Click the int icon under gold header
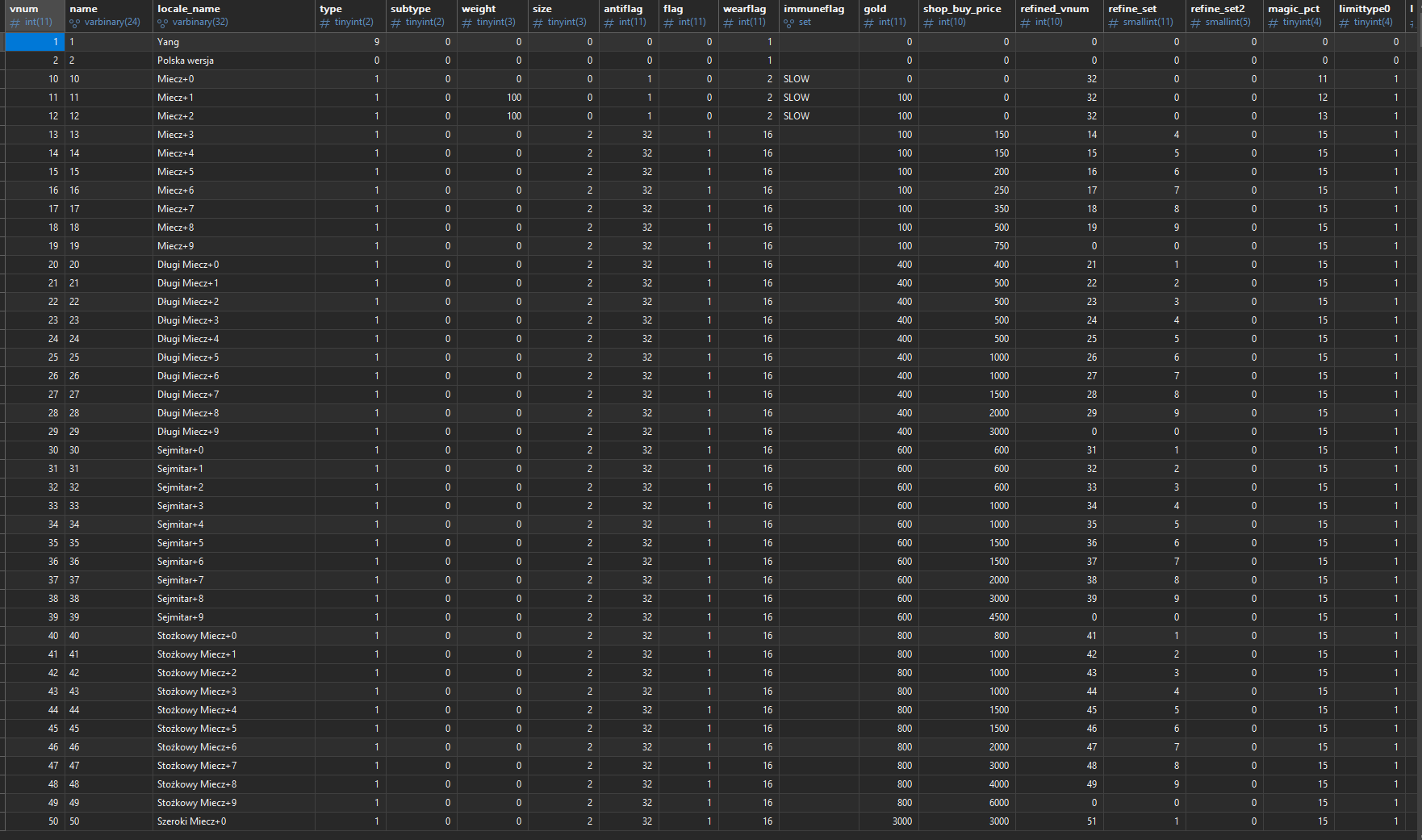 [x=869, y=23]
